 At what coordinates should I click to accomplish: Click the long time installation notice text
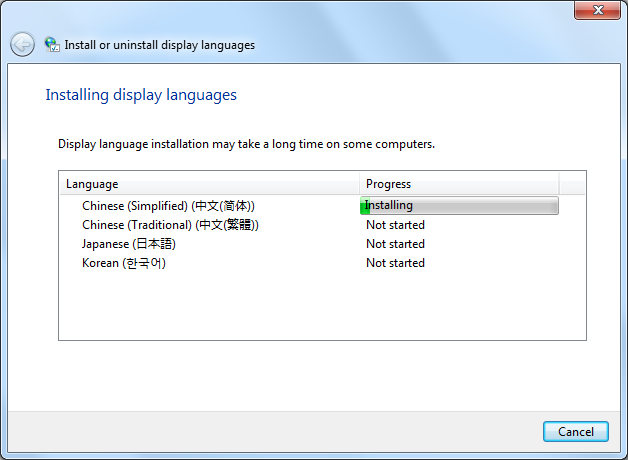[246, 144]
